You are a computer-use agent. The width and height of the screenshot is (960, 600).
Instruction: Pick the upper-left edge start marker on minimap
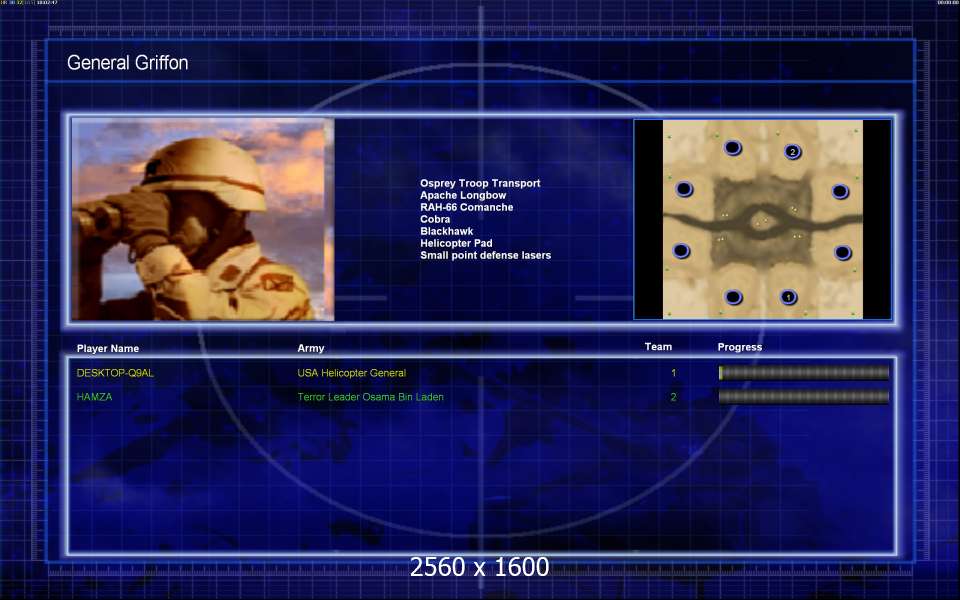point(684,189)
